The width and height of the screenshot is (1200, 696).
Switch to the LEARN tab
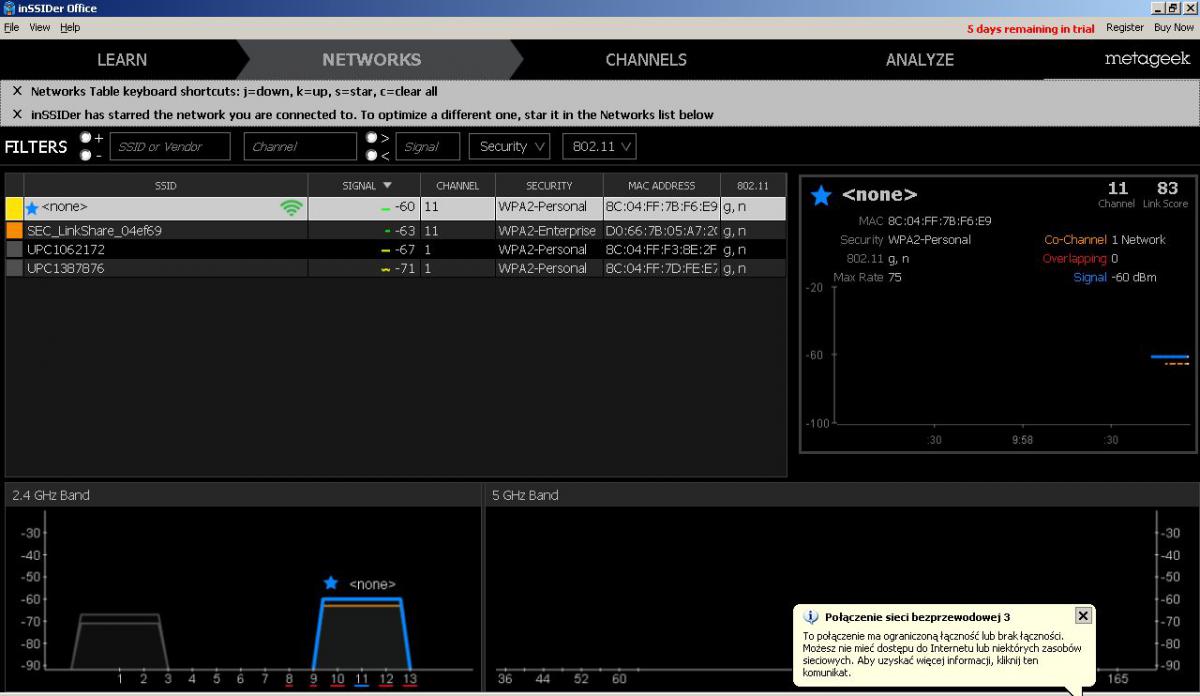(x=122, y=60)
